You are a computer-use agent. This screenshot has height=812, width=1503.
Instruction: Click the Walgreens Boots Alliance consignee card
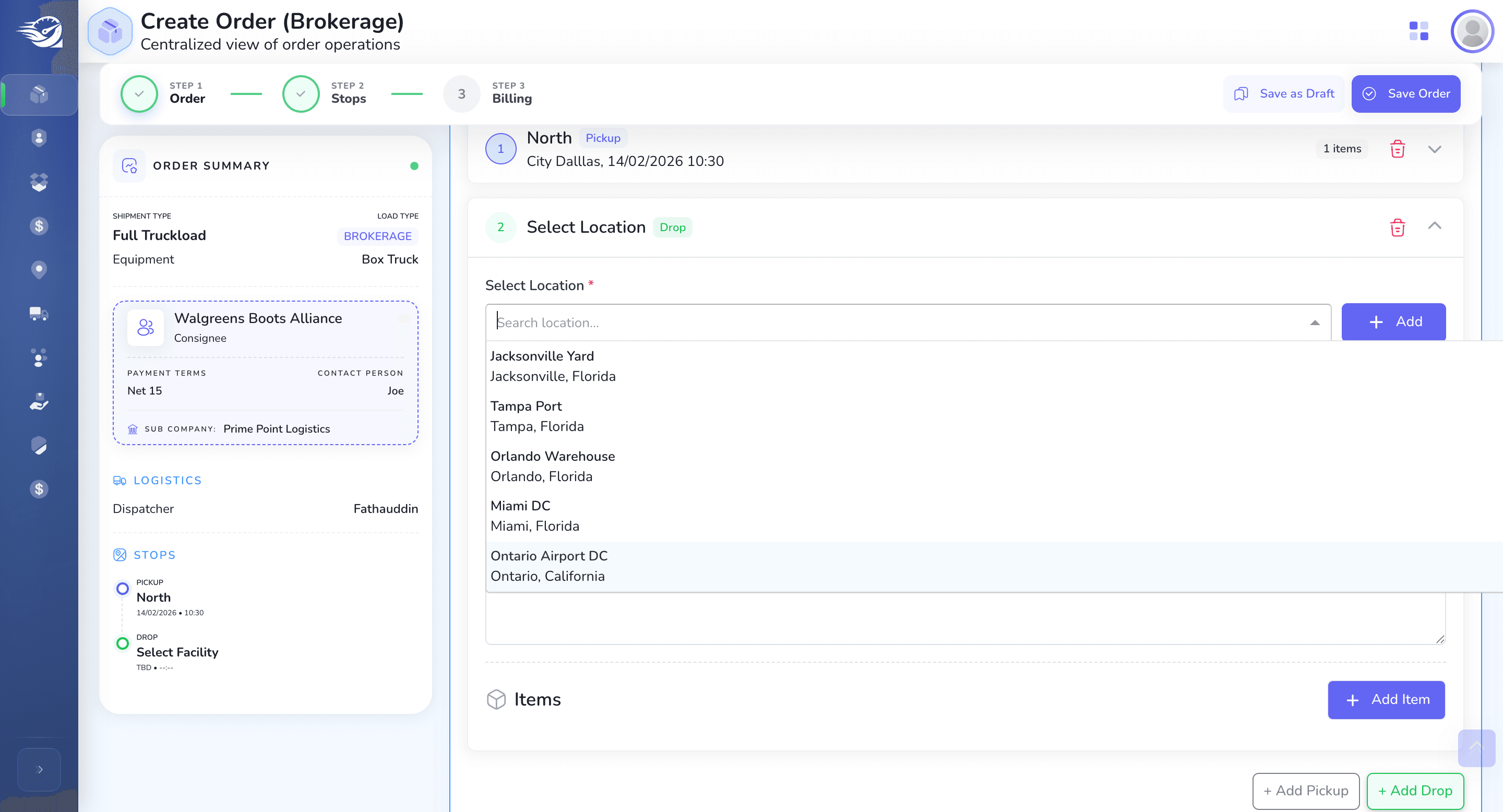coord(266,373)
